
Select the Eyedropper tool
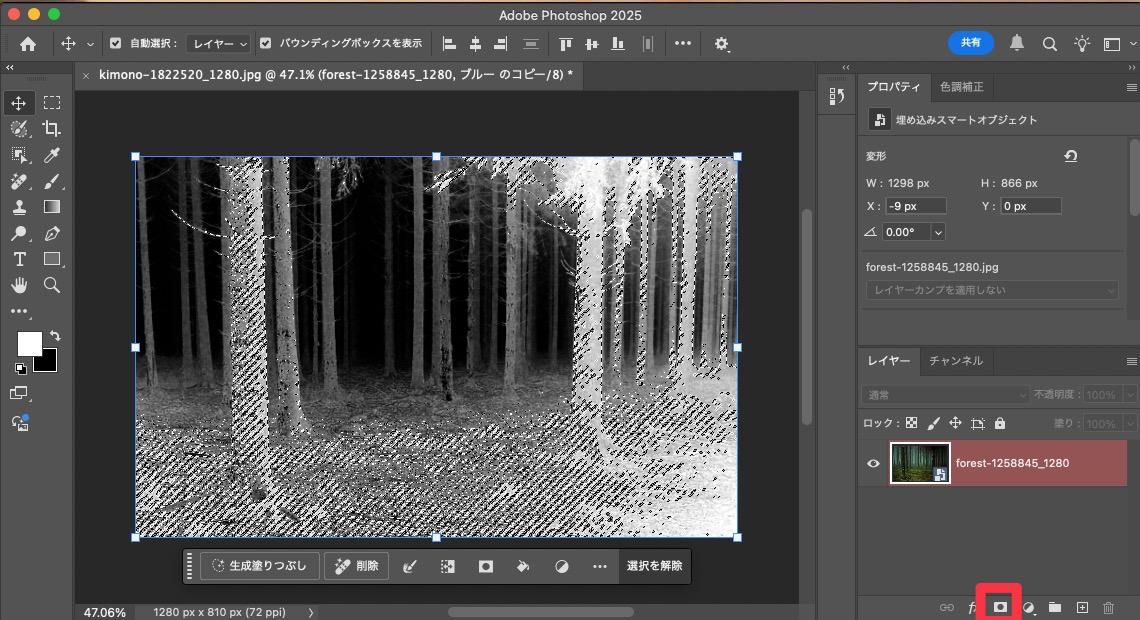pyautogui.click(x=52, y=156)
